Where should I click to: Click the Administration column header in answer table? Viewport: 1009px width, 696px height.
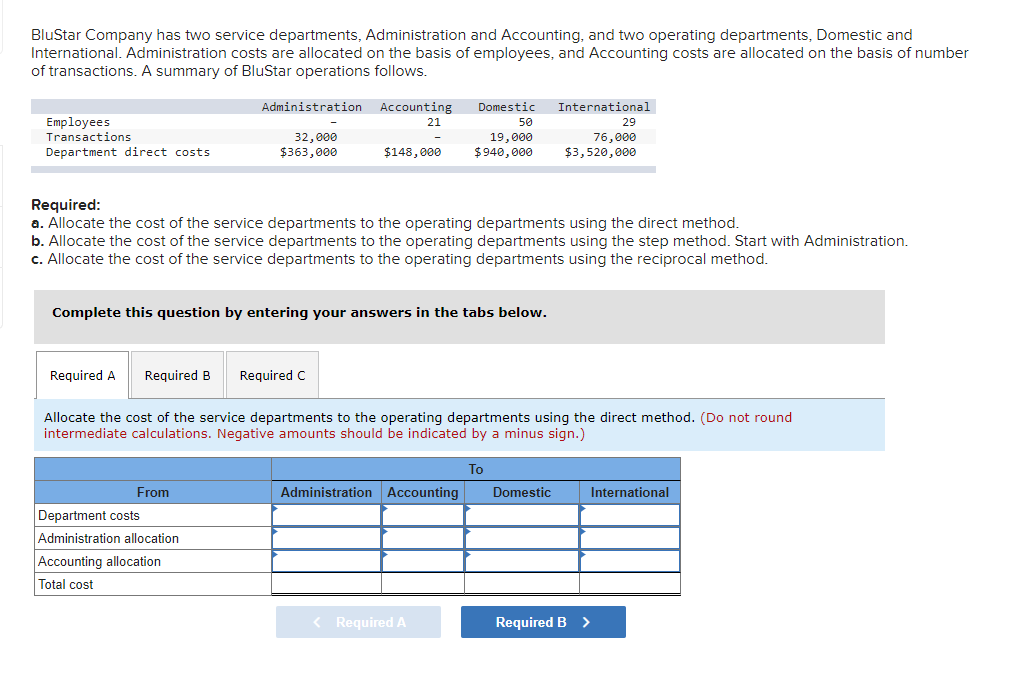tap(326, 492)
